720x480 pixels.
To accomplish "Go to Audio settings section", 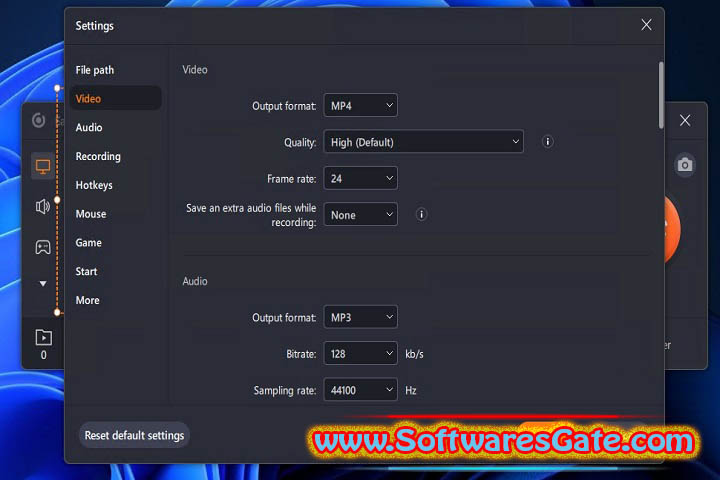I will coord(89,127).
